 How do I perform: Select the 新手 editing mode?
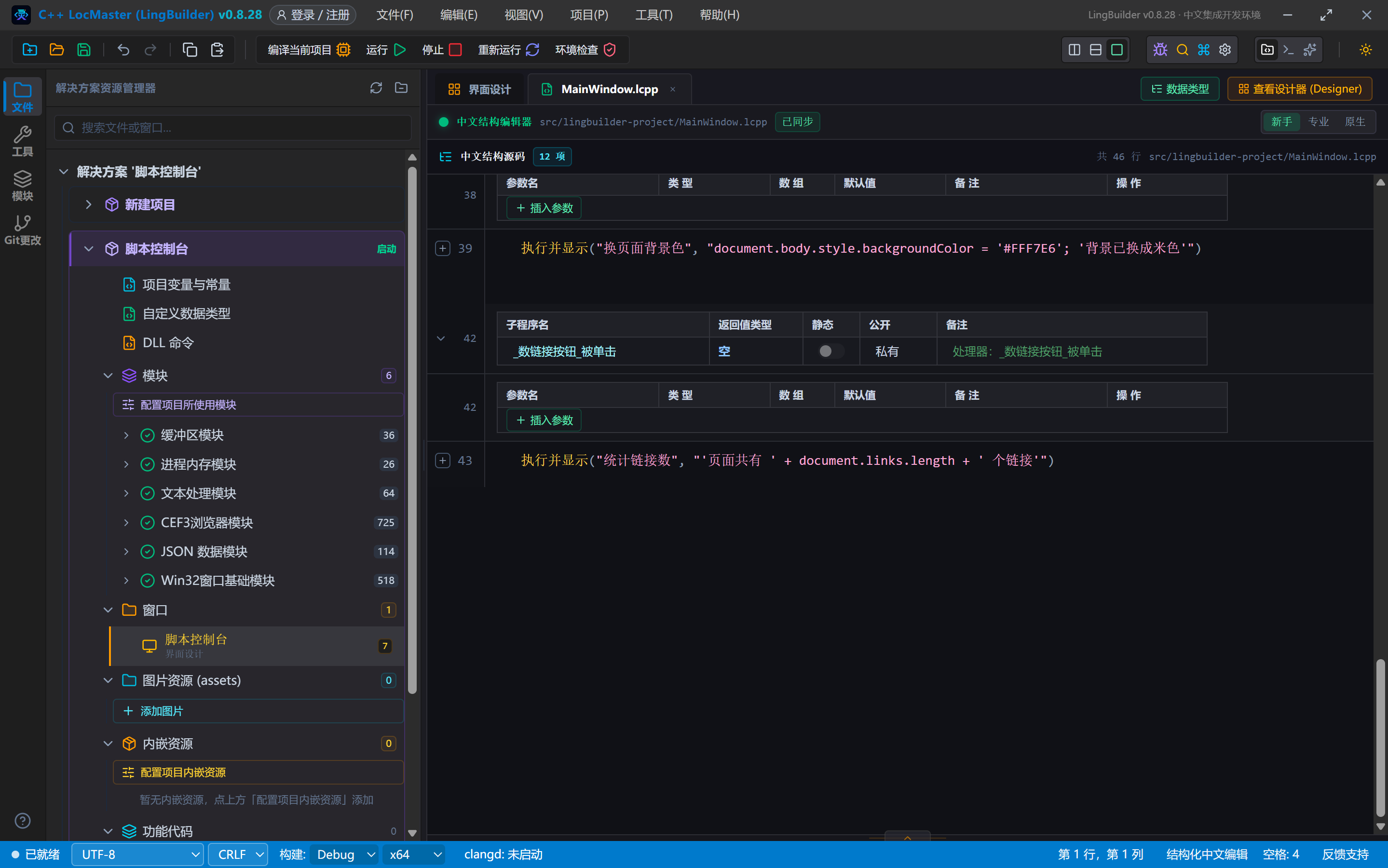[x=1281, y=122]
